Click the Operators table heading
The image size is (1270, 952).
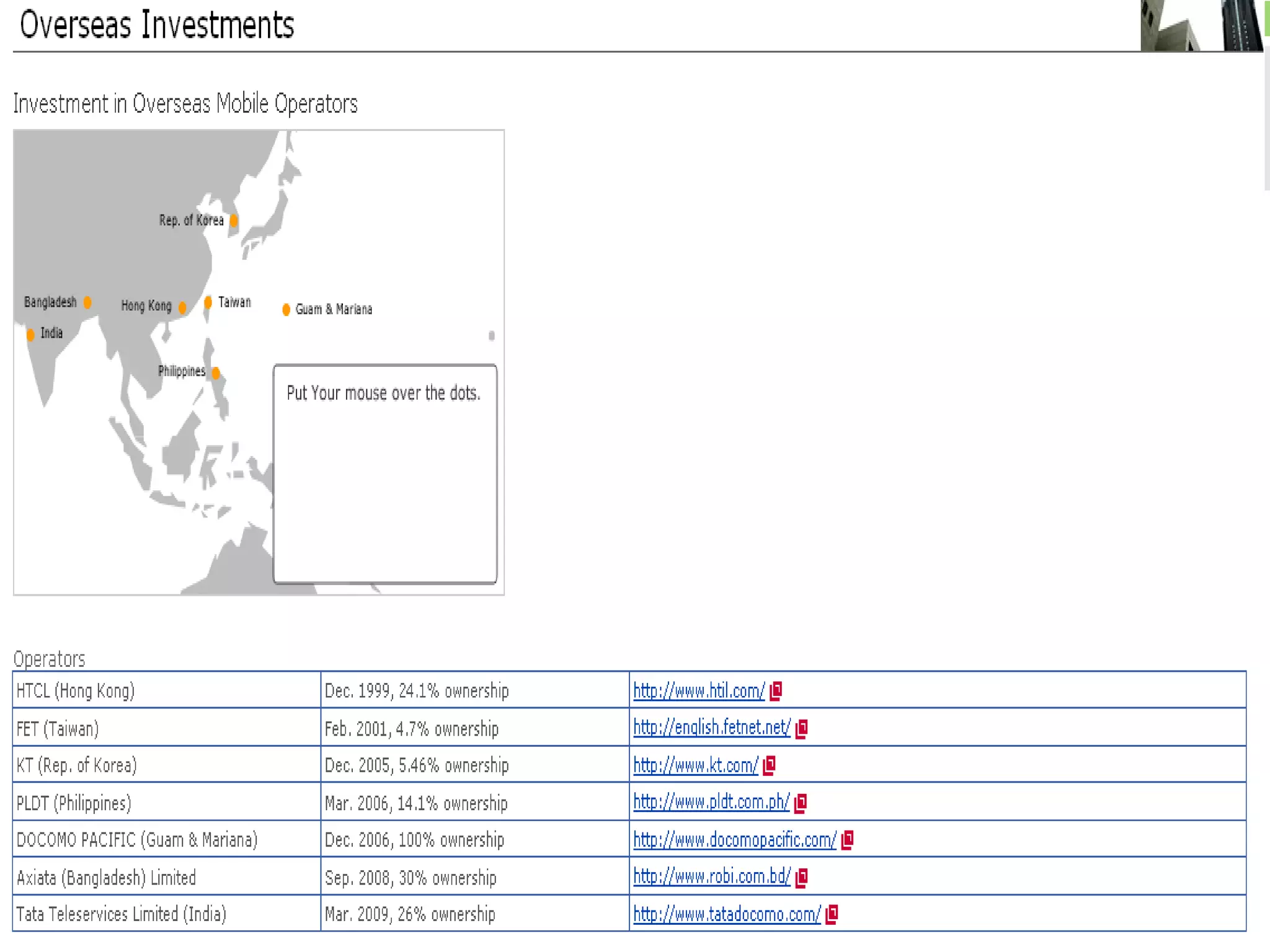49,659
